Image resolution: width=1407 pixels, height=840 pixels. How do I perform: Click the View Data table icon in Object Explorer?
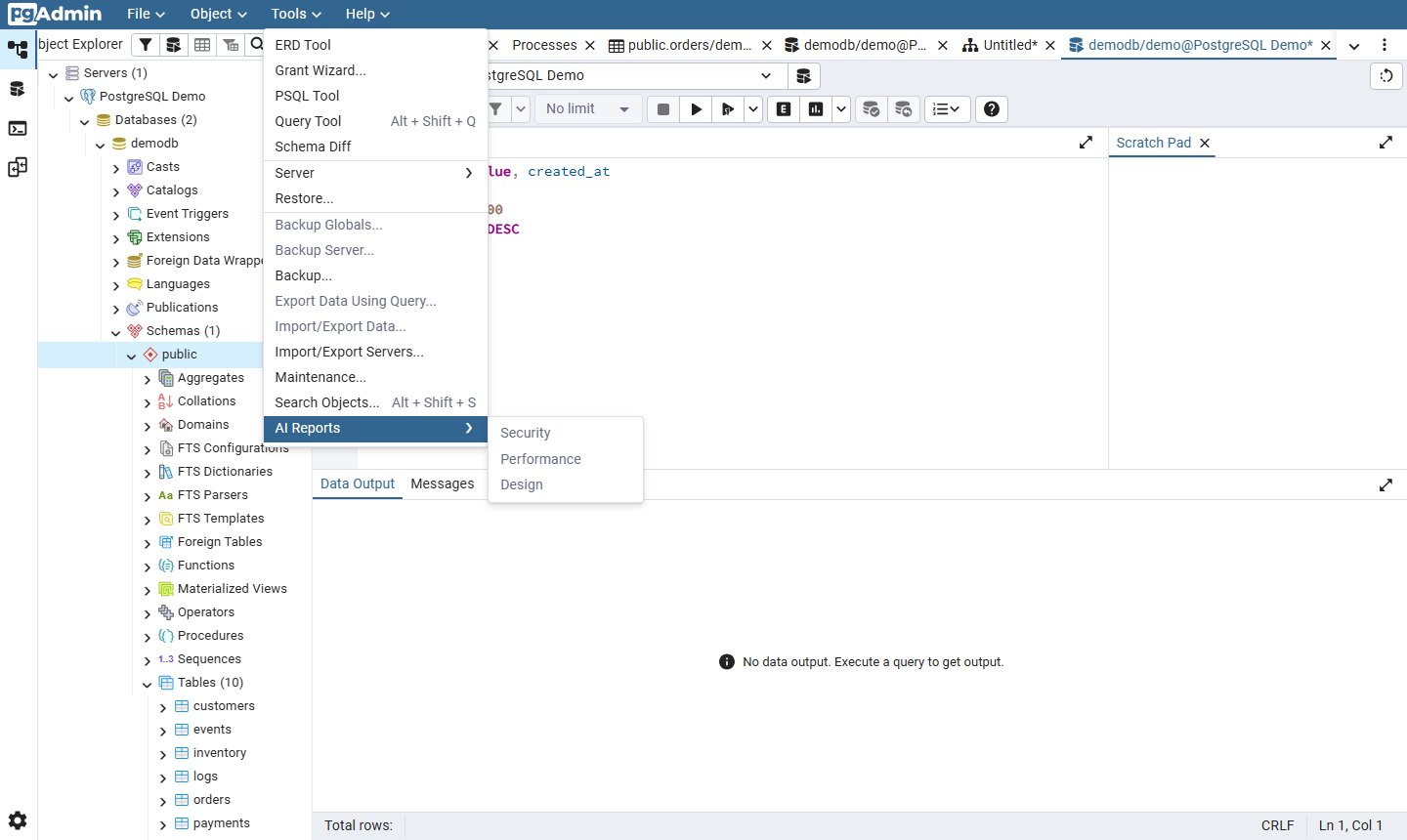pyautogui.click(x=201, y=45)
